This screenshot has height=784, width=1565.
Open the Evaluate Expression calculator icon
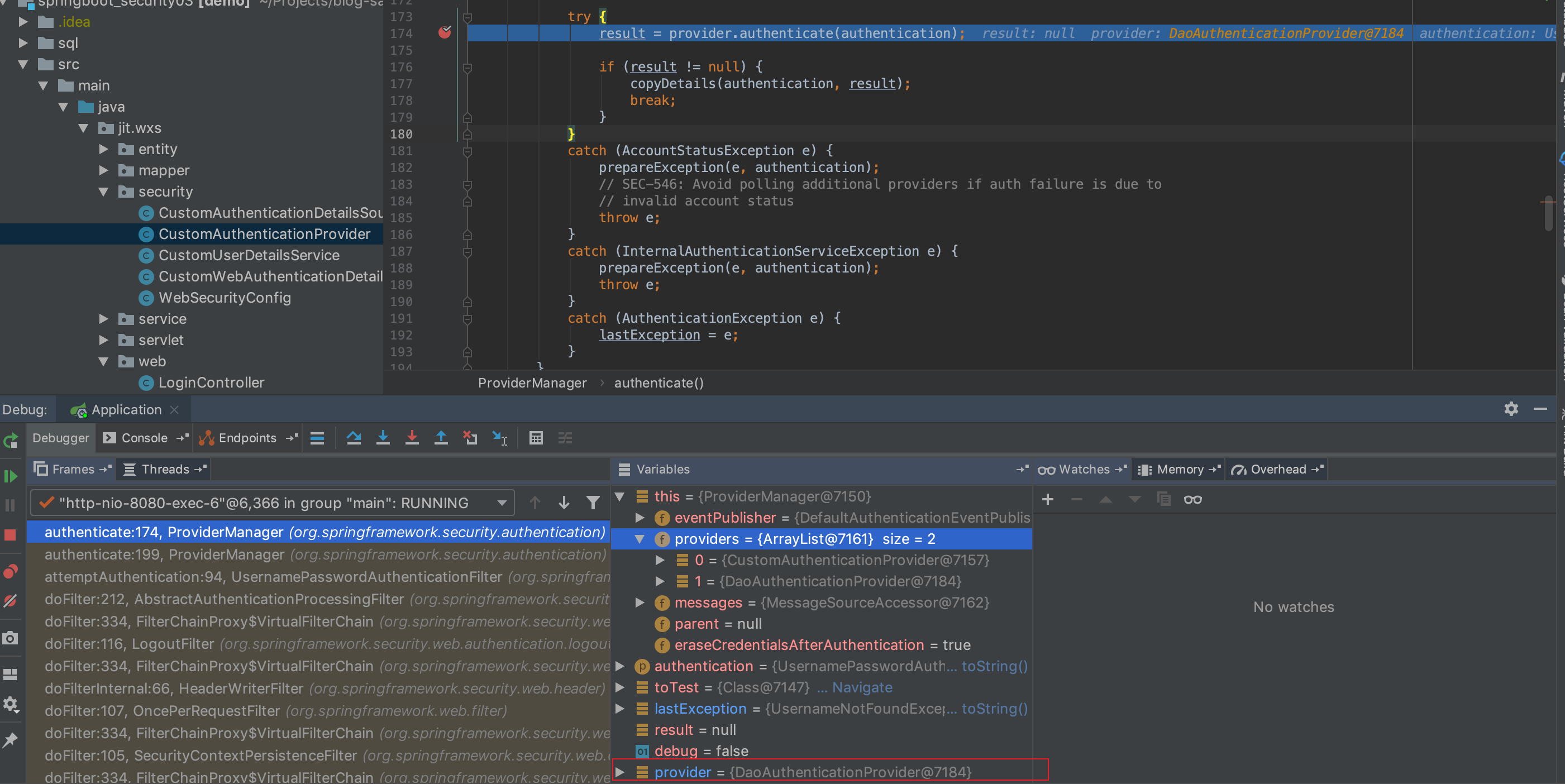click(x=535, y=438)
